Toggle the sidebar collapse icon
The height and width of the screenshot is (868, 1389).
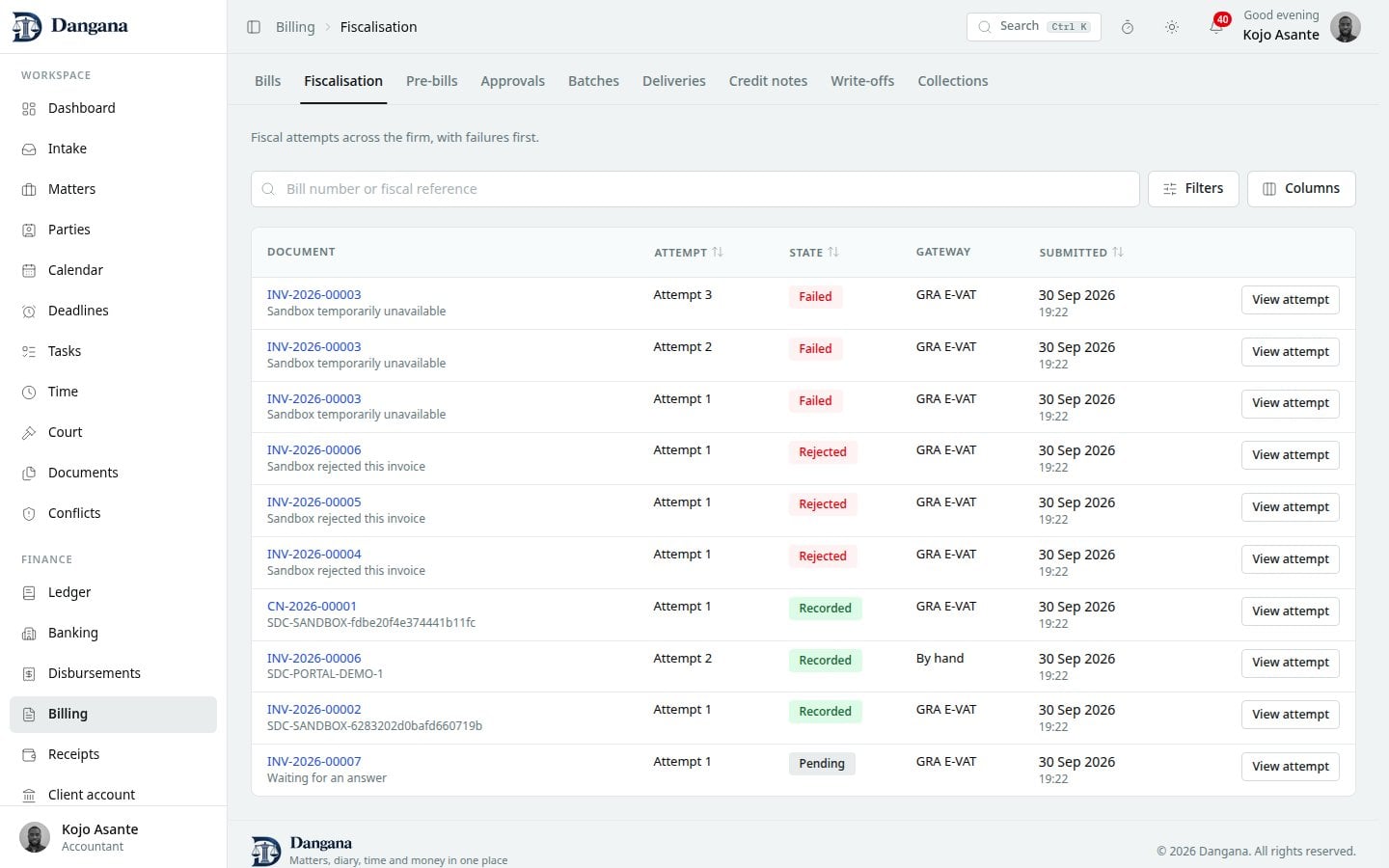tap(254, 27)
